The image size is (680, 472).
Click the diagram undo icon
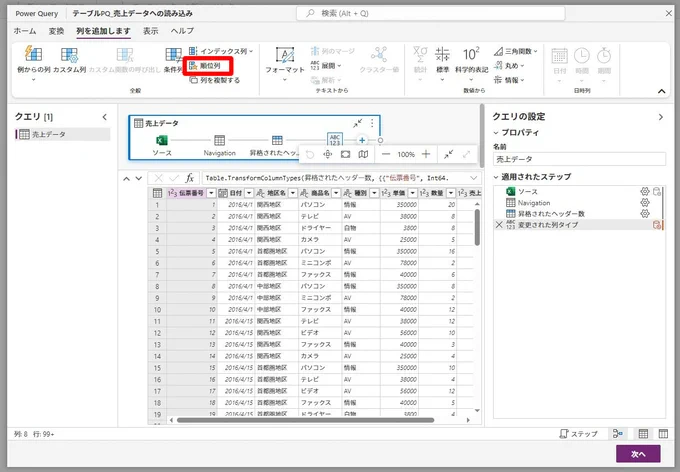[310, 154]
